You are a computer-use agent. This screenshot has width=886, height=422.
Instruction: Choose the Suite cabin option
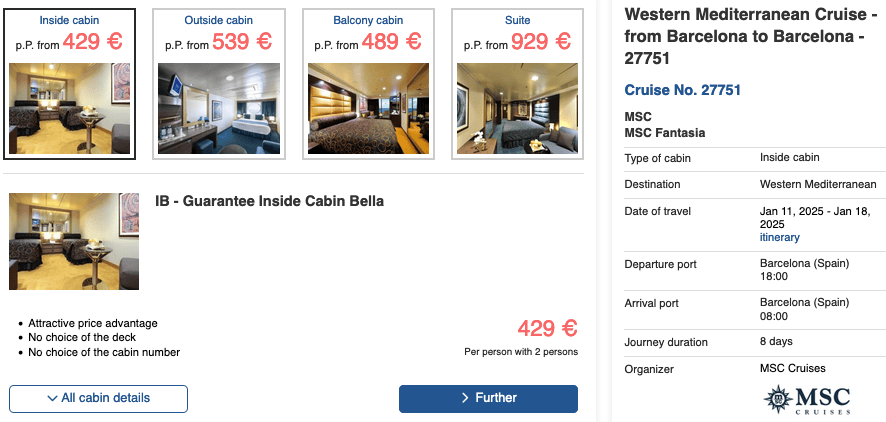tap(516, 20)
